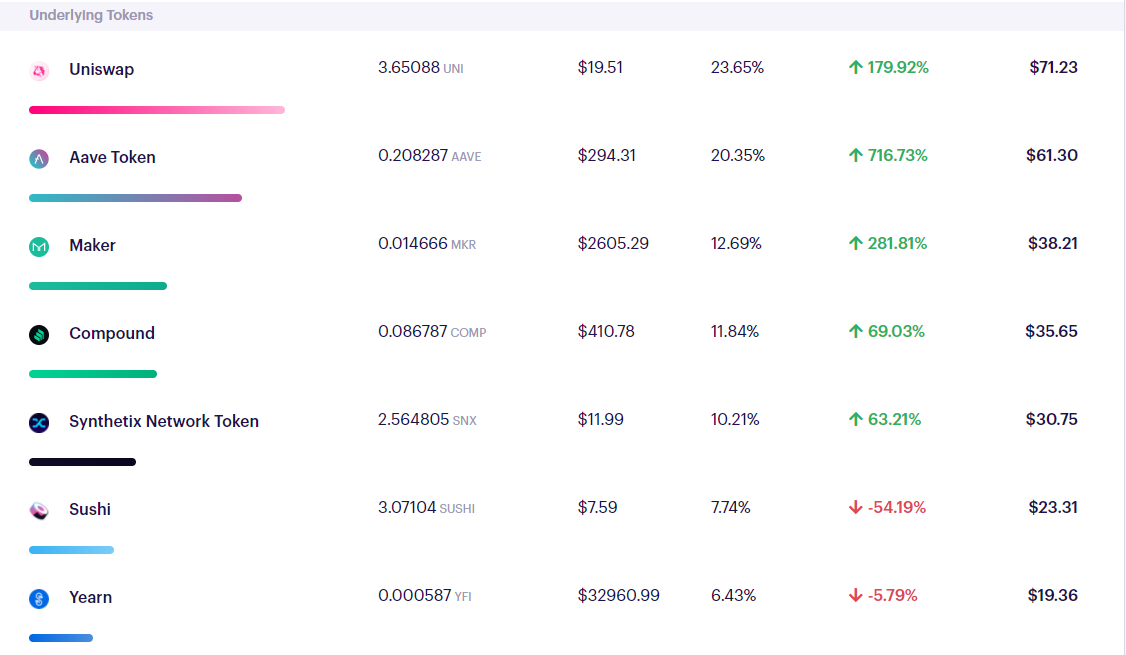Viewport: 1126px width, 655px height.
Task: Click the green up arrow beside 179.92%
Action: pos(855,68)
